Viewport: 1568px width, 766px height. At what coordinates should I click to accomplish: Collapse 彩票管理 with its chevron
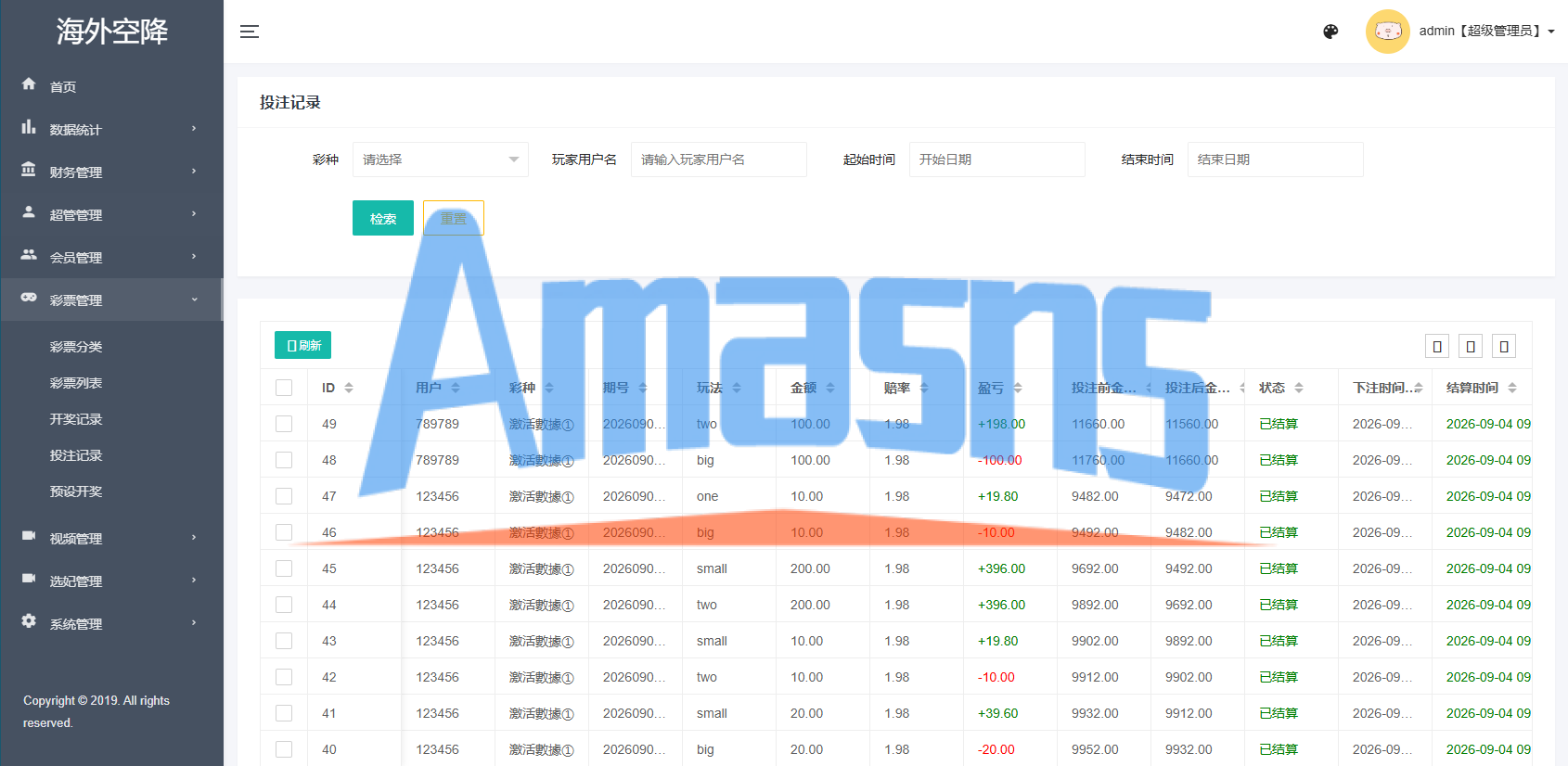[x=194, y=299]
